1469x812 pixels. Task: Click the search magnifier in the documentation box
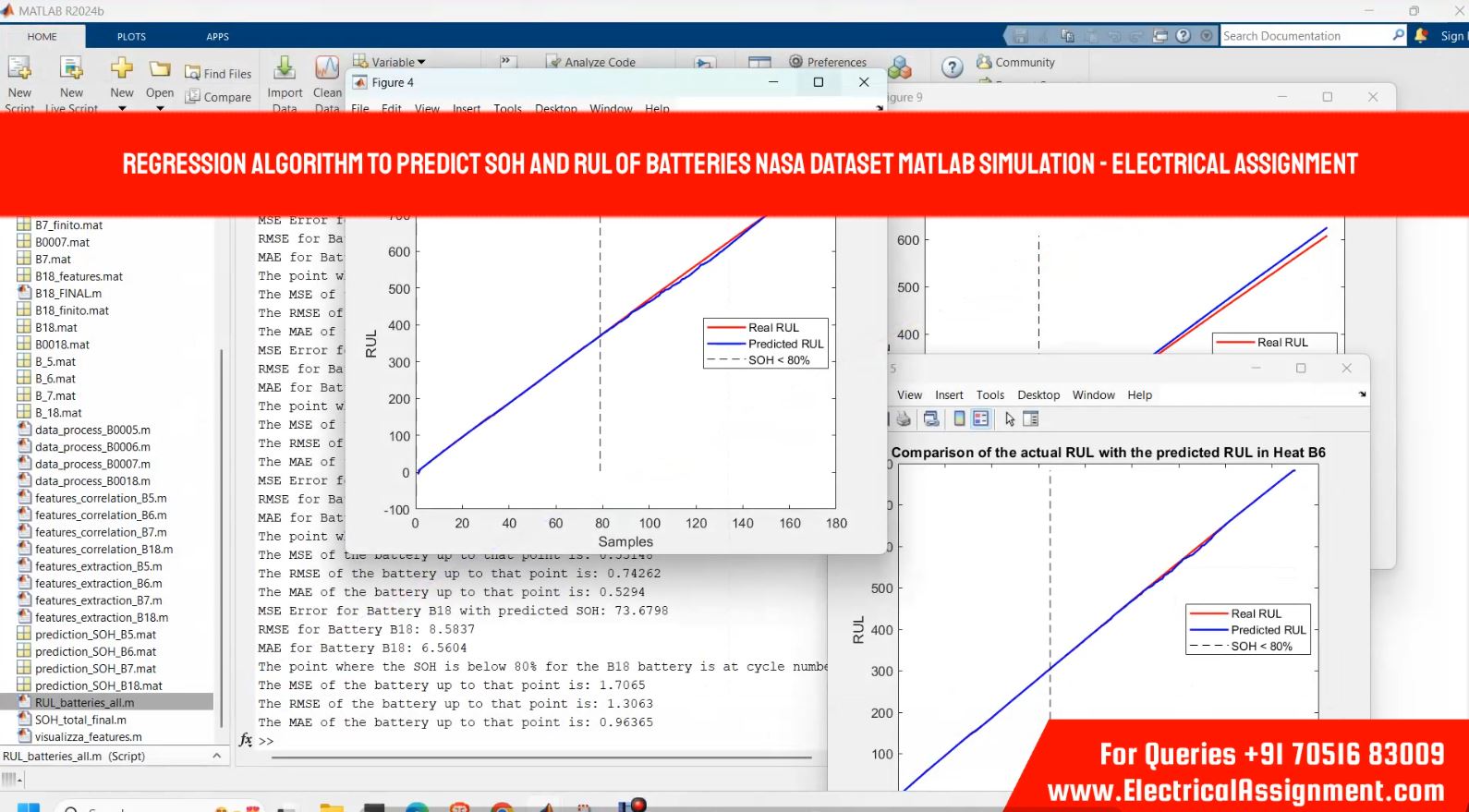coord(1398,35)
